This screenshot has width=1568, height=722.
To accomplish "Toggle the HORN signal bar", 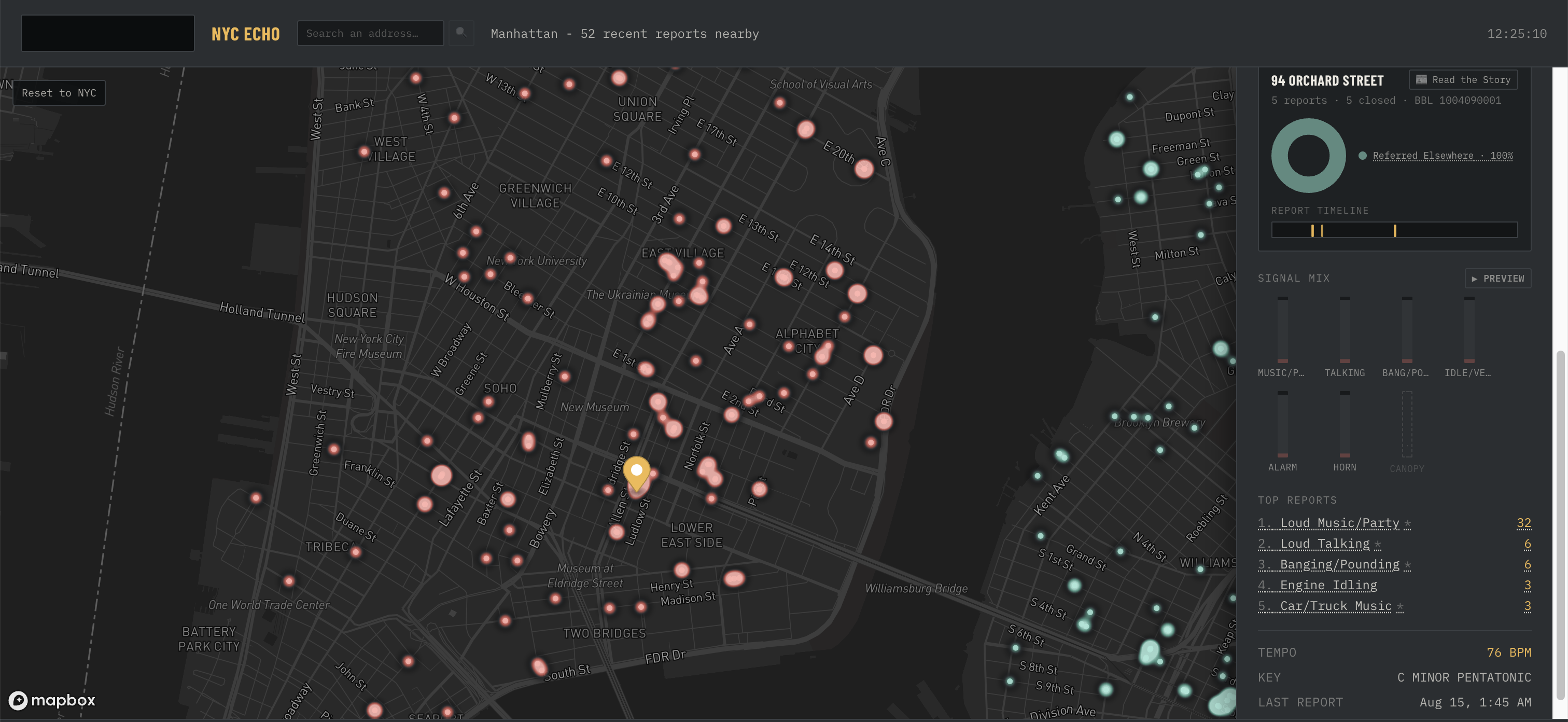I will (1345, 424).
